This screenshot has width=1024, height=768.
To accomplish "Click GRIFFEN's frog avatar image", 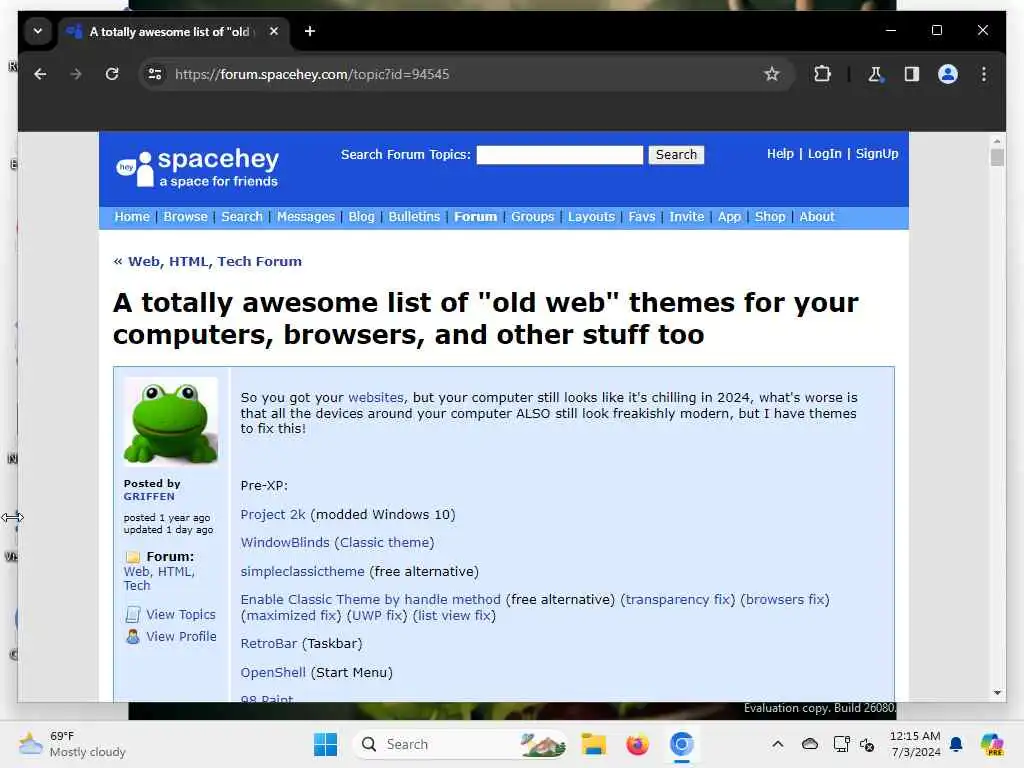I will (x=170, y=421).
